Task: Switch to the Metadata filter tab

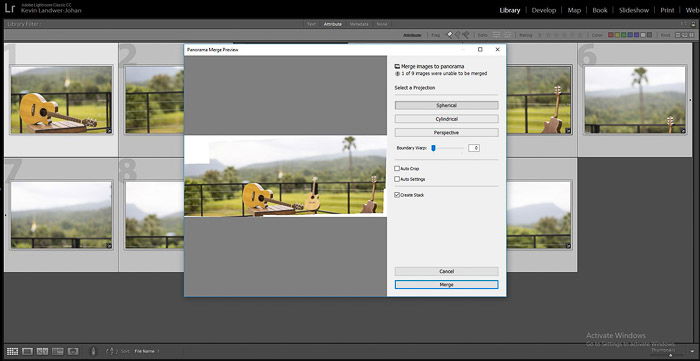Action: click(x=359, y=24)
